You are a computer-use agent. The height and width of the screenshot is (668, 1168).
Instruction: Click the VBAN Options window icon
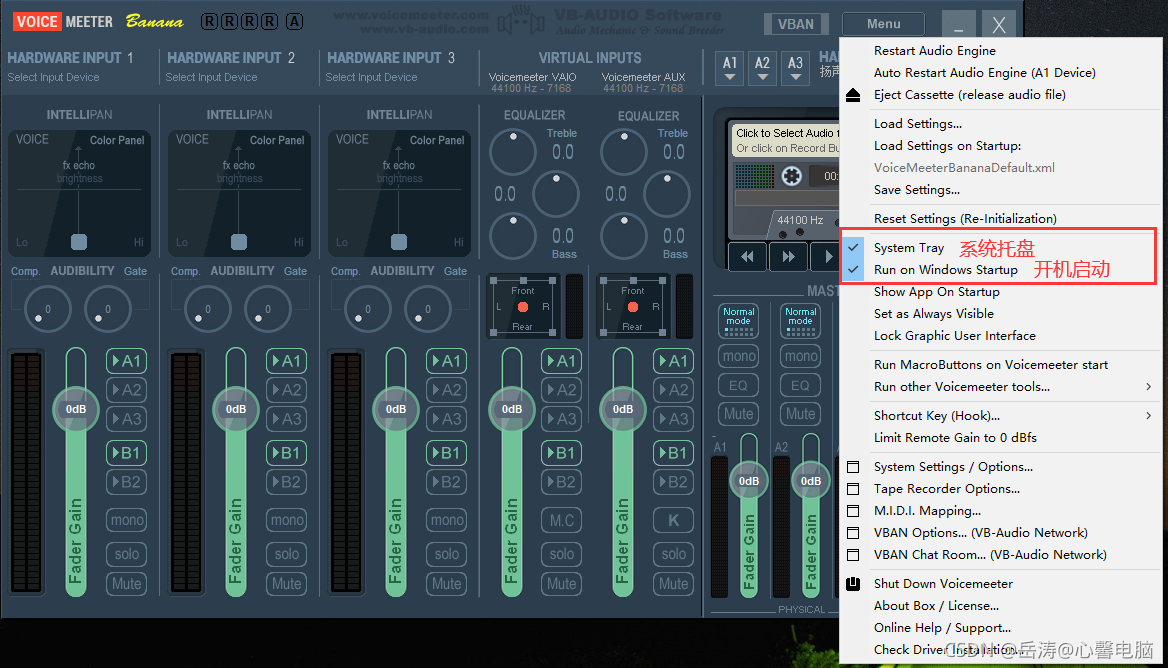click(x=853, y=533)
